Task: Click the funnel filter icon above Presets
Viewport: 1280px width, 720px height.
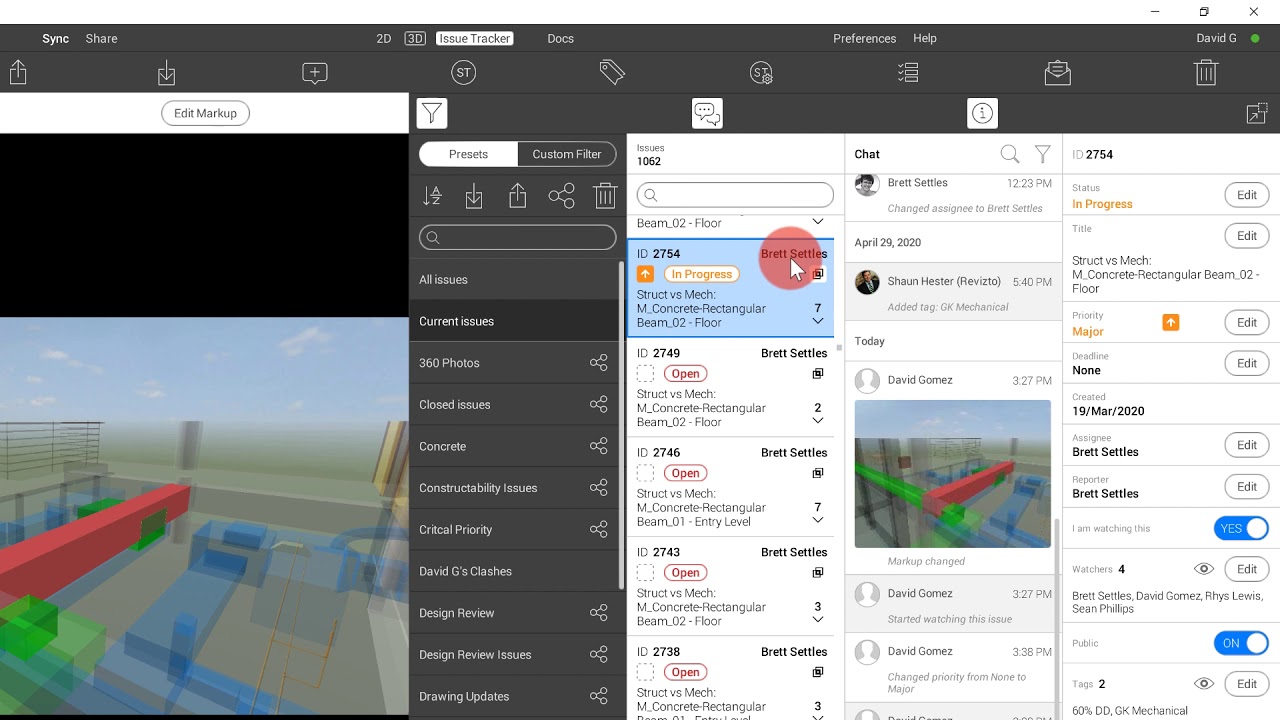Action: pyautogui.click(x=432, y=113)
